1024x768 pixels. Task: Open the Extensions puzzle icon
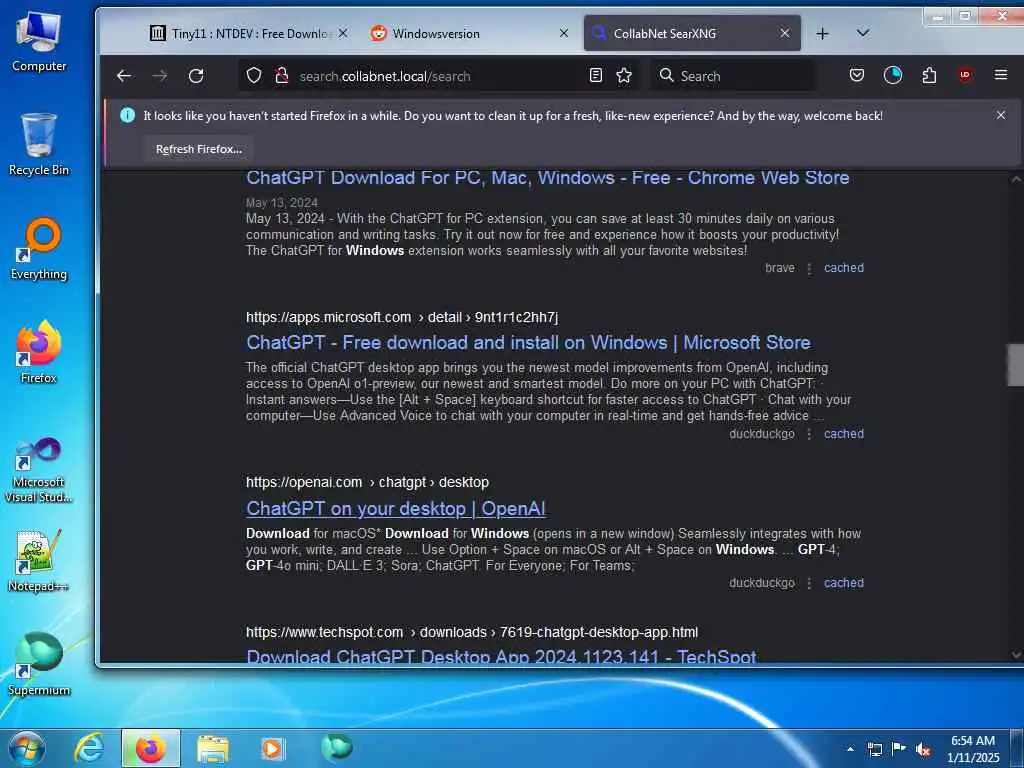coord(929,76)
